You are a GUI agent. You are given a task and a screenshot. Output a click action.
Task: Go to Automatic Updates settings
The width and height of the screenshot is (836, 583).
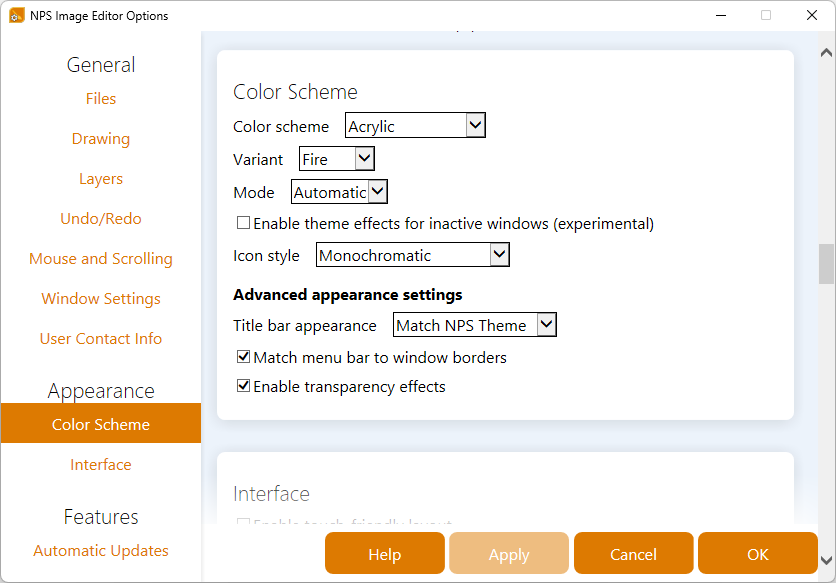[101, 550]
